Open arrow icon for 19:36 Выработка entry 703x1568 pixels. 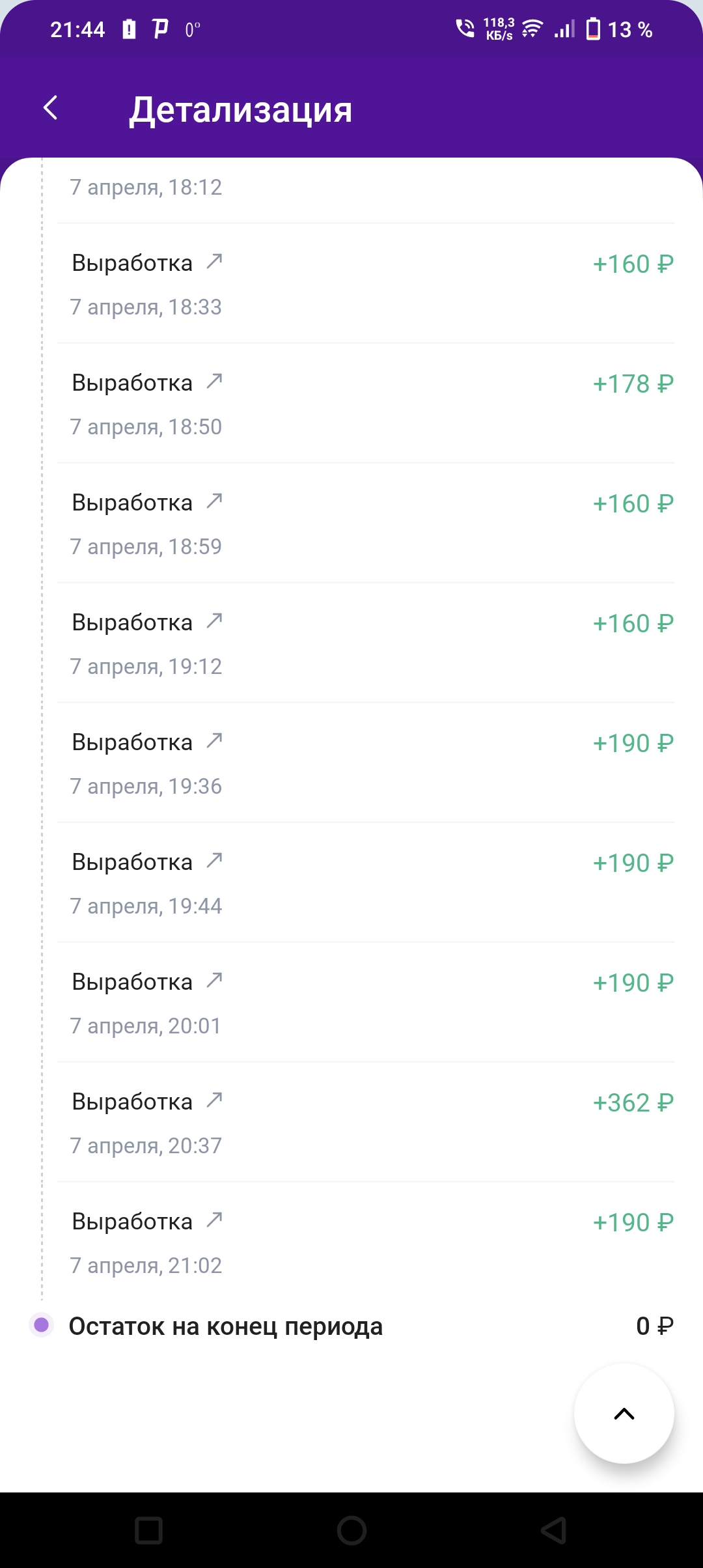pyautogui.click(x=214, y=741)
